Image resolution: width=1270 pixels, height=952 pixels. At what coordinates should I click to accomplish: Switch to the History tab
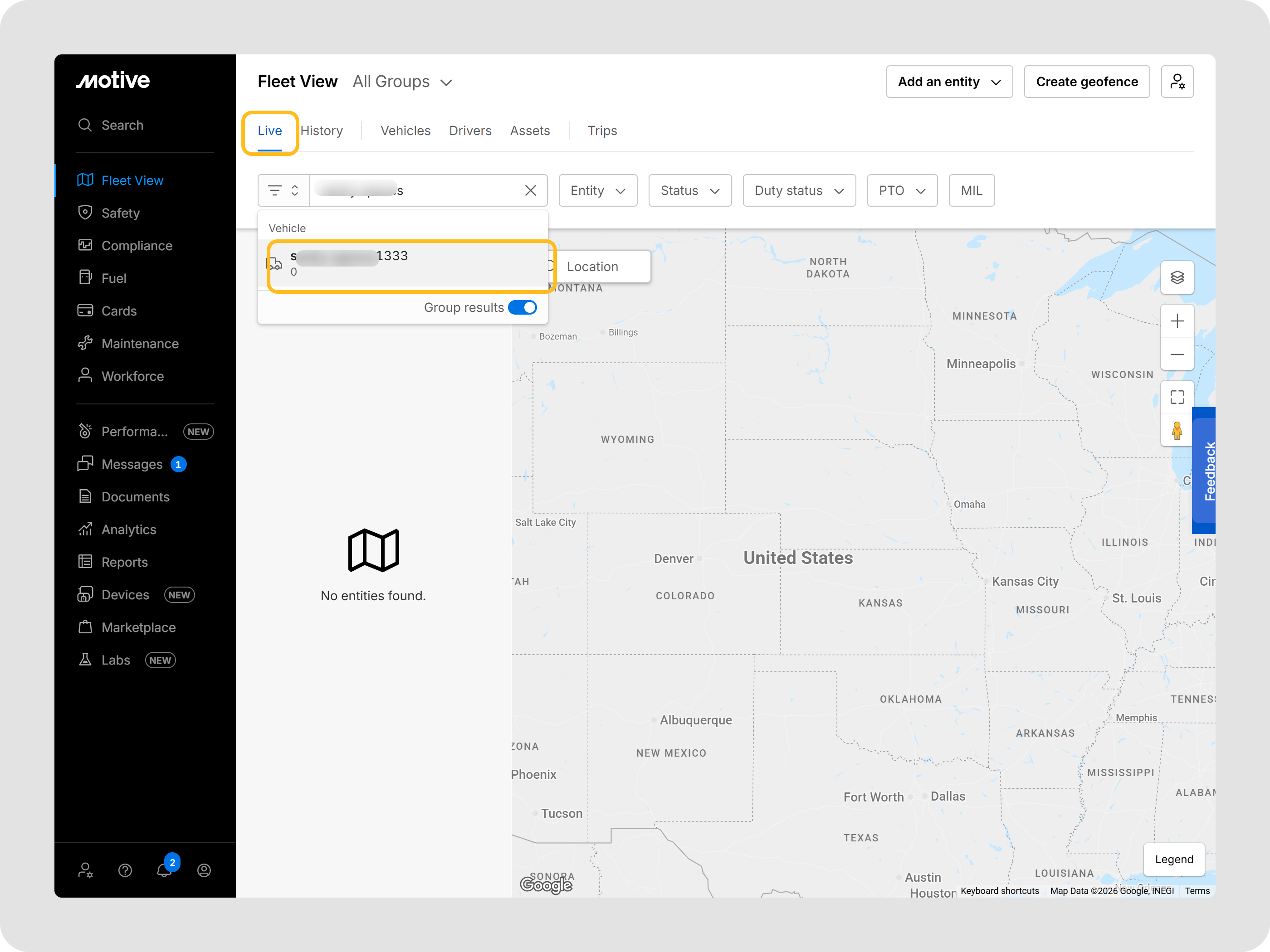coord(322,131)
